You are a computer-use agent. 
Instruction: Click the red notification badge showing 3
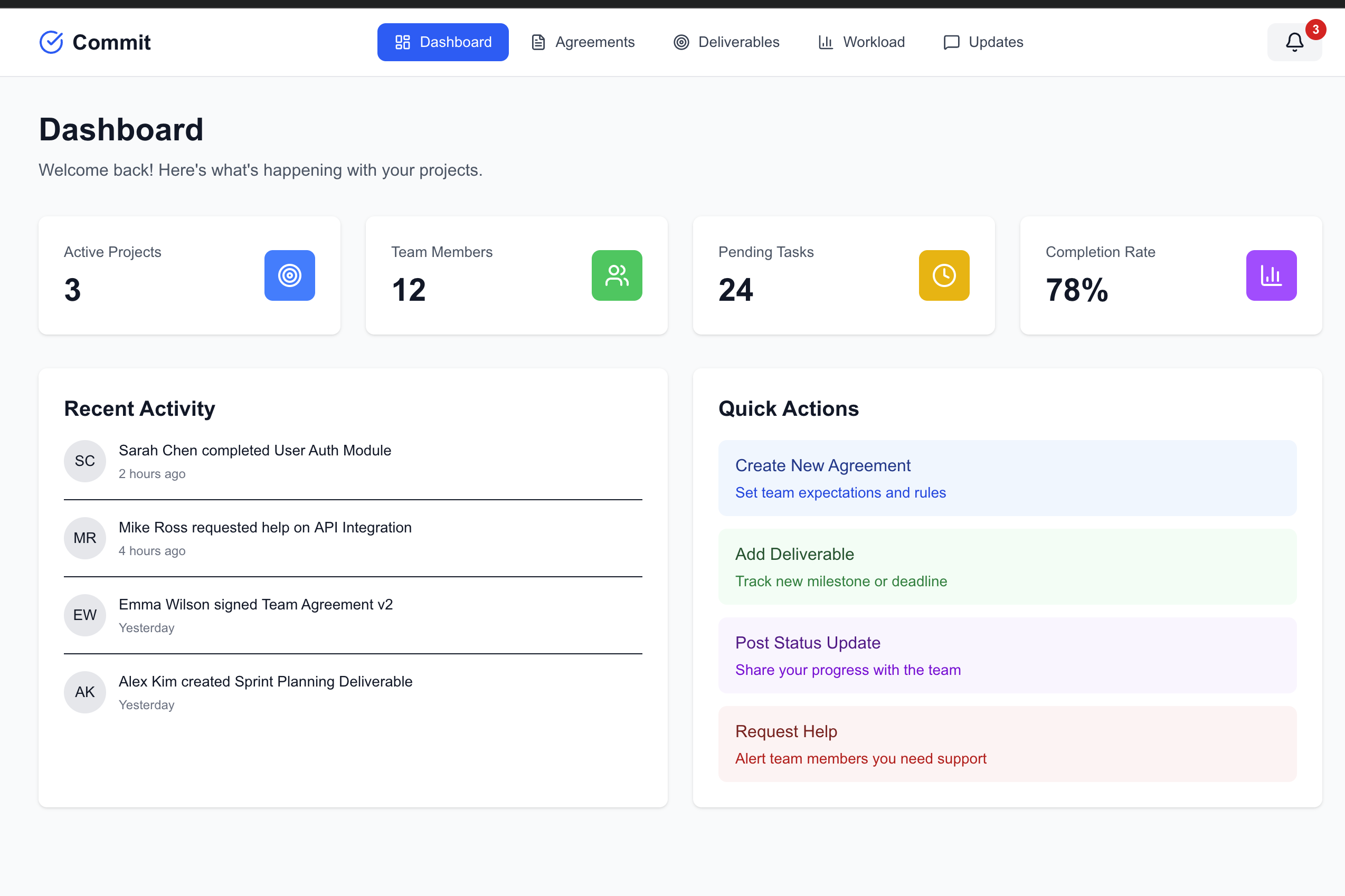pos(1315,29)
